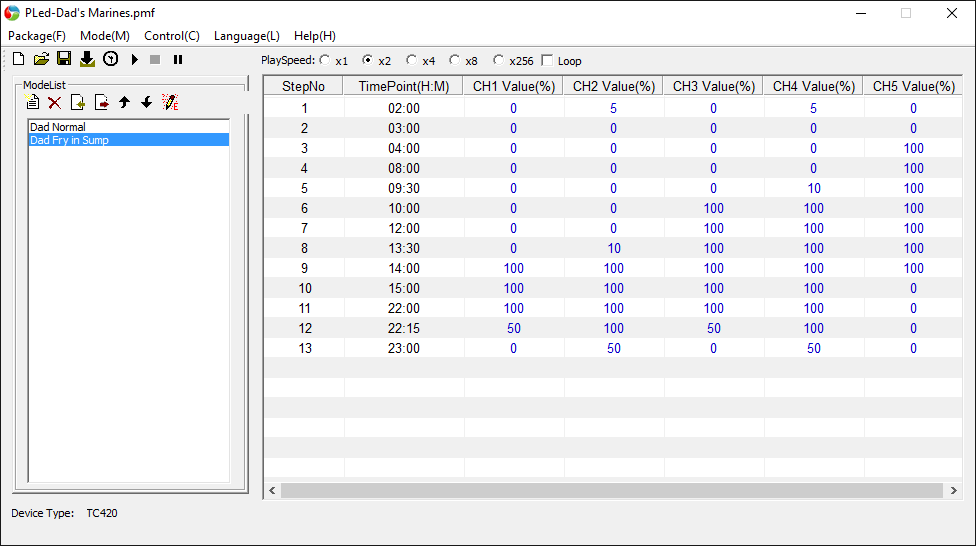
Task: Download program to the device
Action: click(x=87, y=59)
